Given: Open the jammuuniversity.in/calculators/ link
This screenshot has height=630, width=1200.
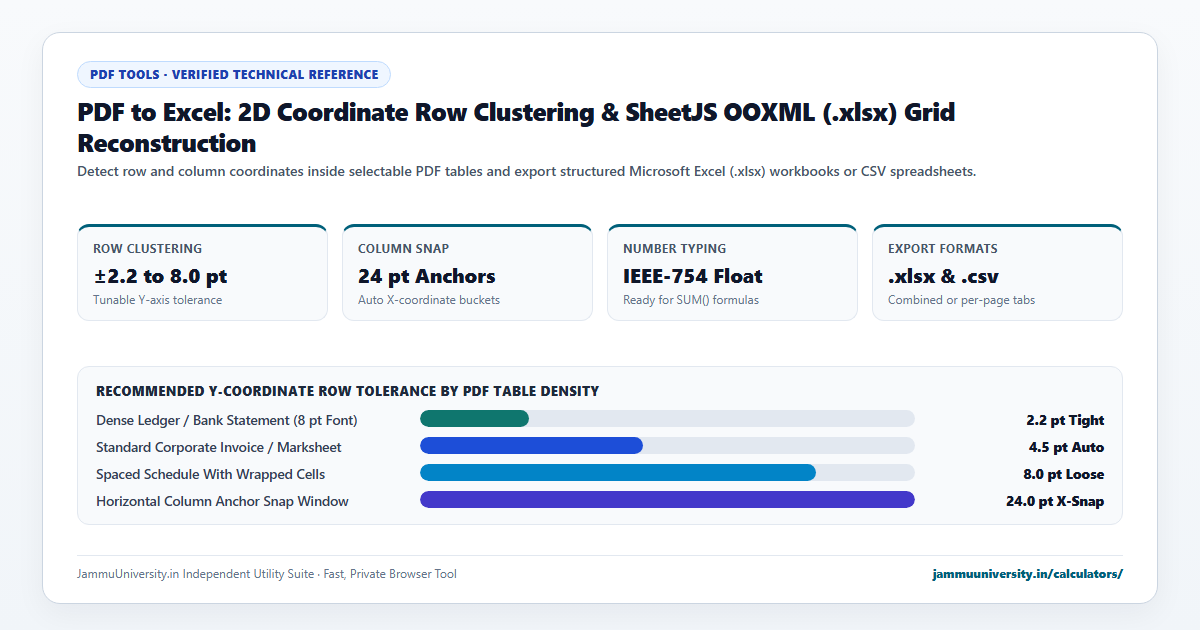Looking at the screenshot, I should pyautogui.click(x=1027, y=574).
